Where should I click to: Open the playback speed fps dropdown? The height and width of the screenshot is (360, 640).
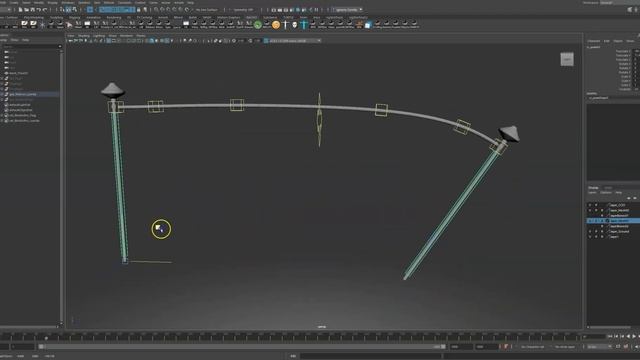[x=599, y=347]
